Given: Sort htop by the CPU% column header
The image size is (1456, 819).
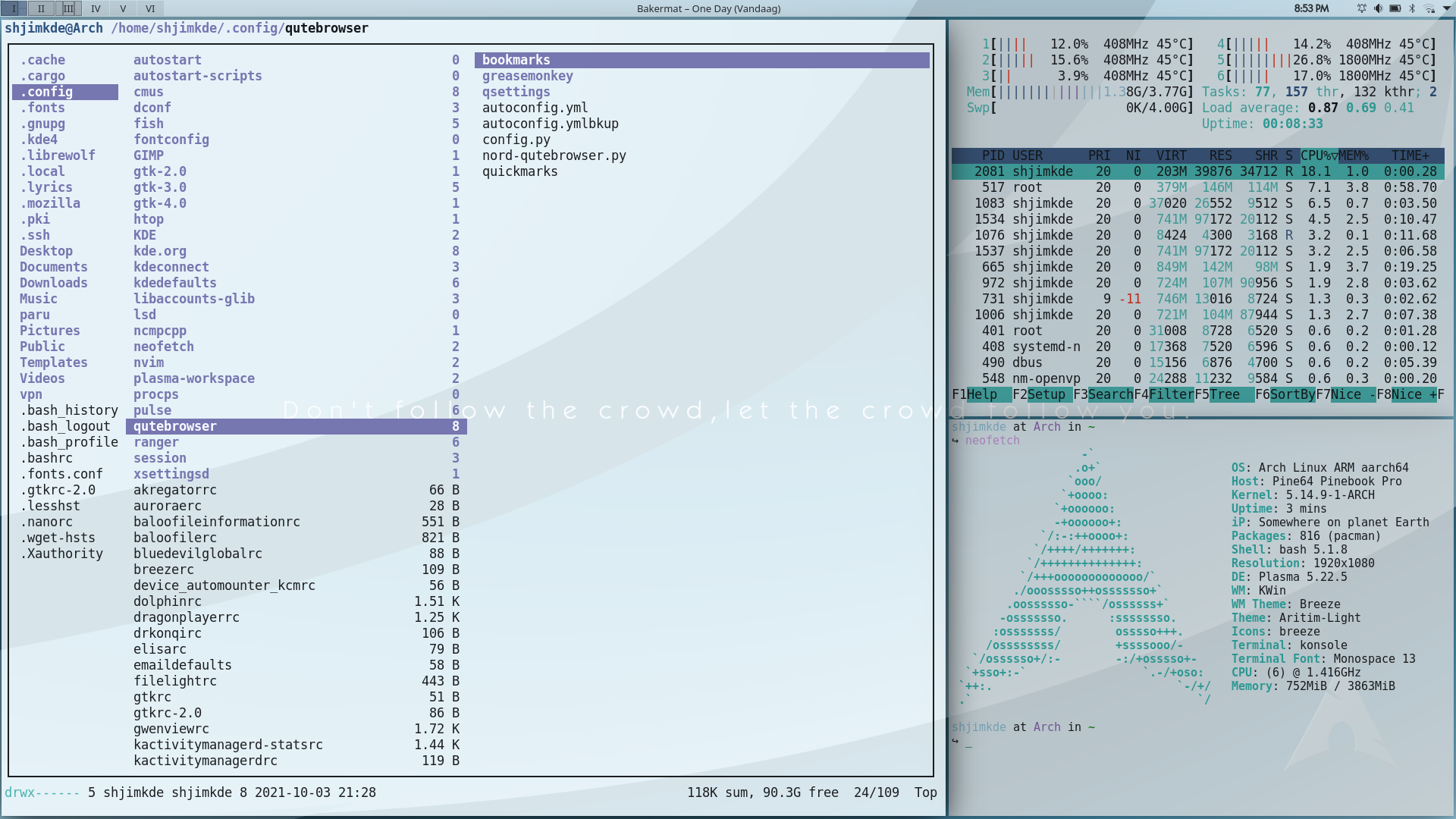Looking at the screenshot, I should pos(1319,155).
